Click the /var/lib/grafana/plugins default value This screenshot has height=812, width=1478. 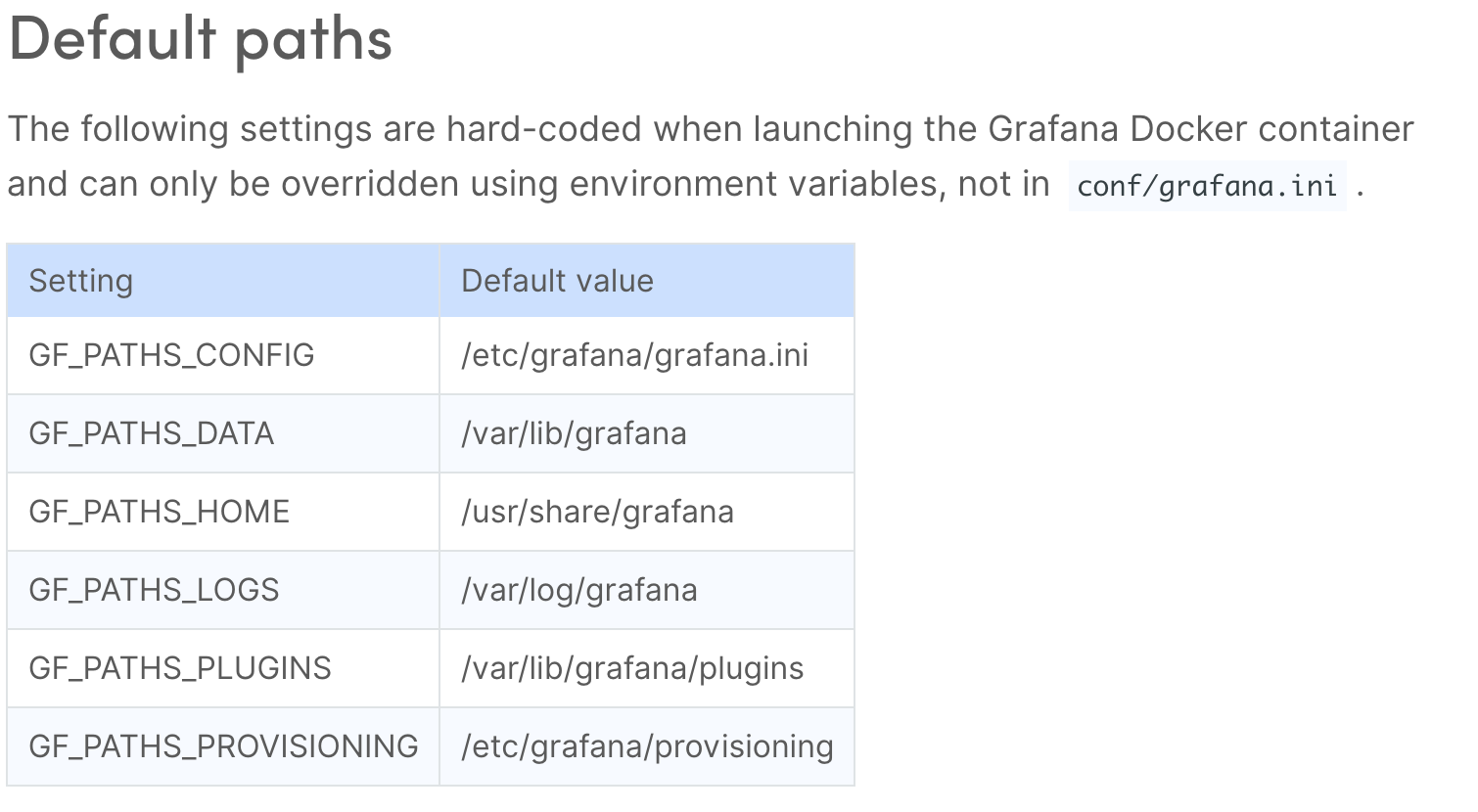632,668
